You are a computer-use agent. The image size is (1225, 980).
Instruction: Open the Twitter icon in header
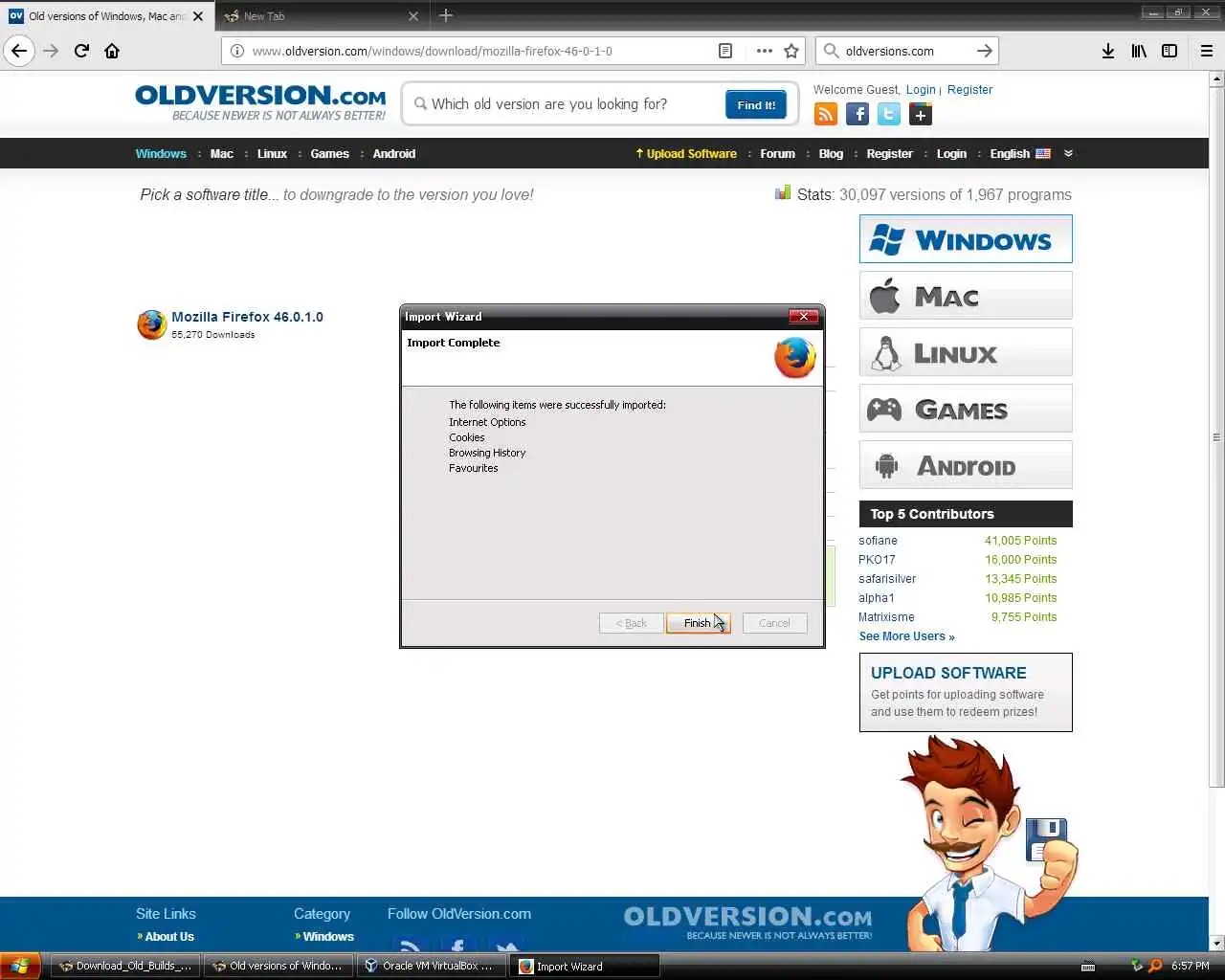pyautogui.click(x=889, y=114)
